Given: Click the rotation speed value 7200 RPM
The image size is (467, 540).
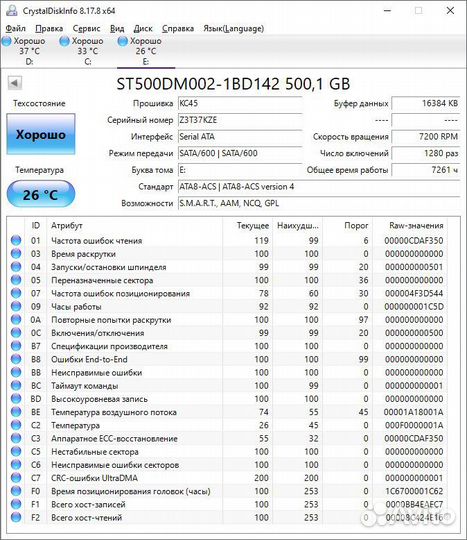Looking at the screenshot, I should [426, 137].
